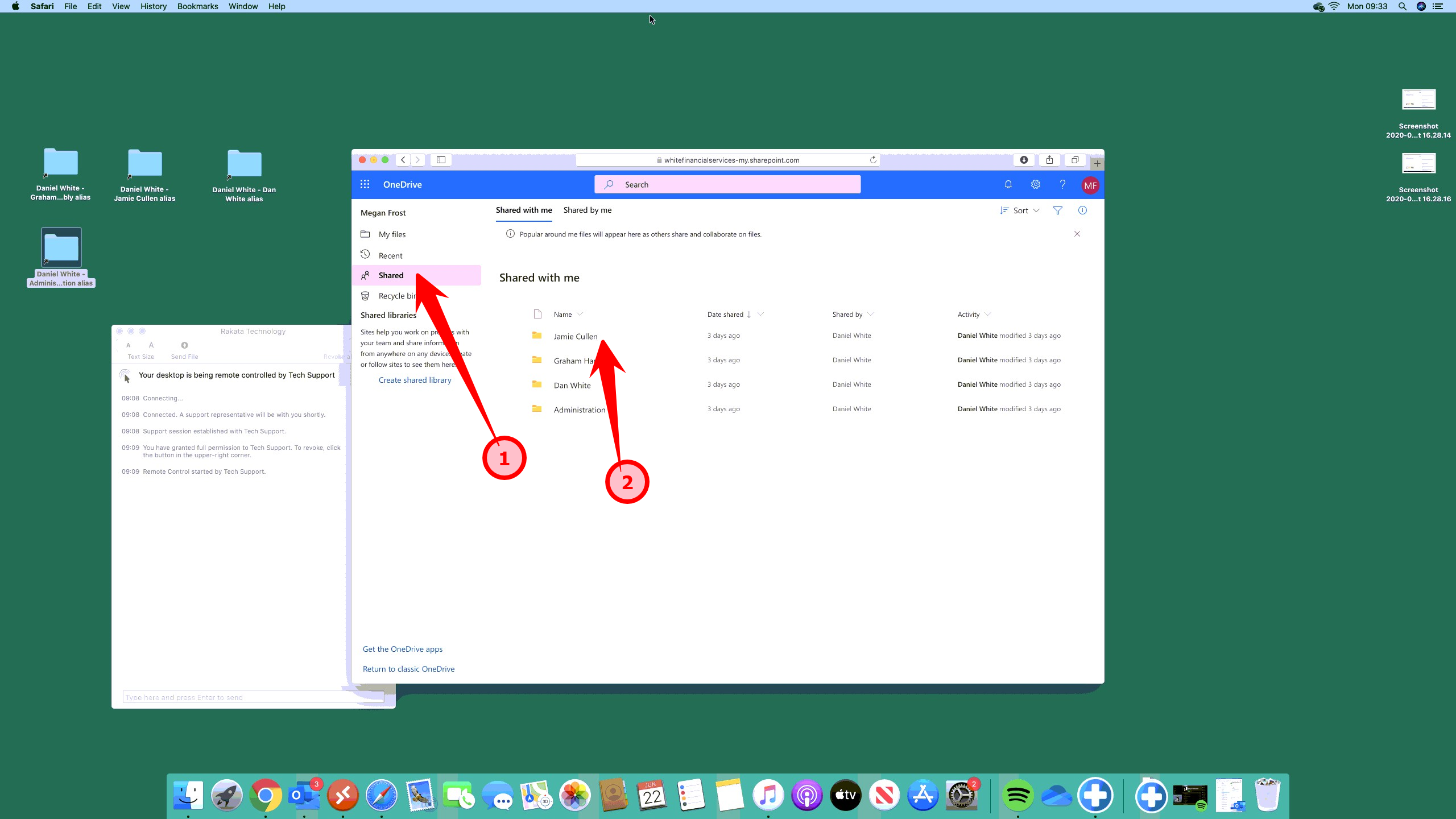Open the MF account avatar
The width and height of the screenshot is (1456, 819).
[x=1090, y=185]
